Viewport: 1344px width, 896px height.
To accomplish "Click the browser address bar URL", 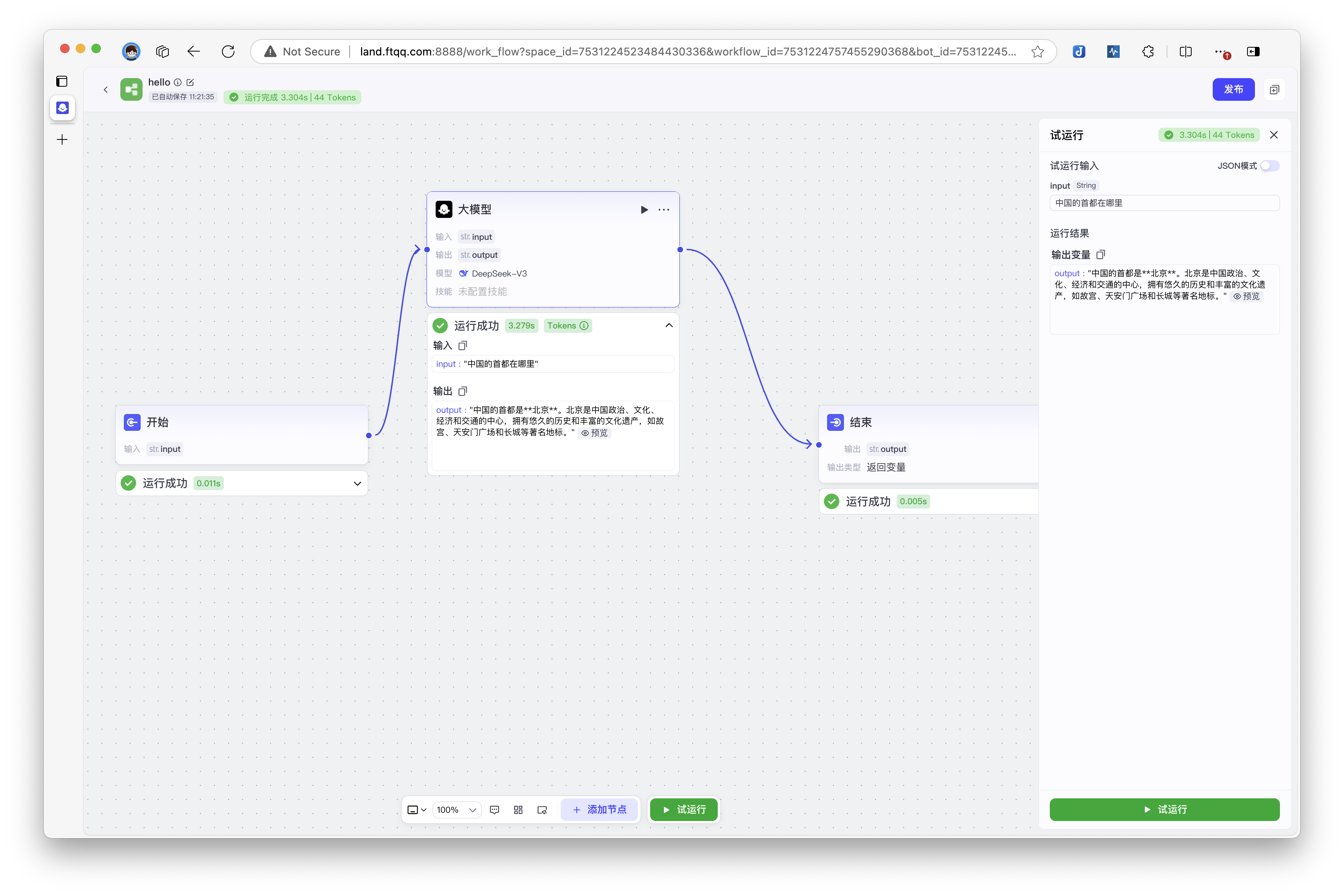I will (x=688, y=52).
